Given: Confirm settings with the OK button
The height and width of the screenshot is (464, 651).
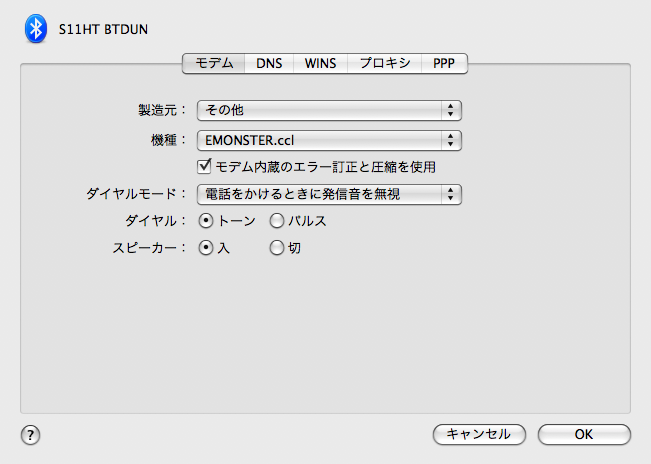Looking at the screenshot, I should tap(584, 434).
